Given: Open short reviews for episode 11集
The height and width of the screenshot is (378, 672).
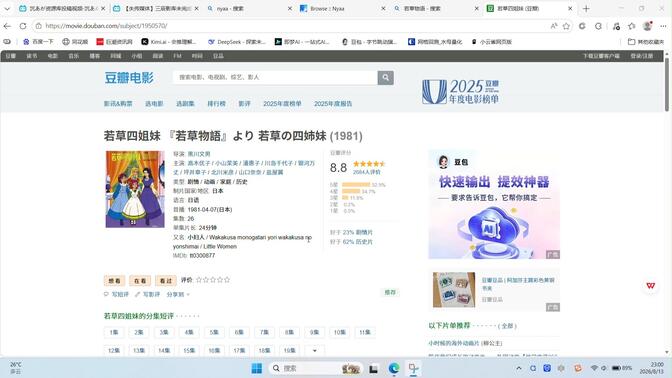Looking at the screenshot, I should (x=365, y=332).
